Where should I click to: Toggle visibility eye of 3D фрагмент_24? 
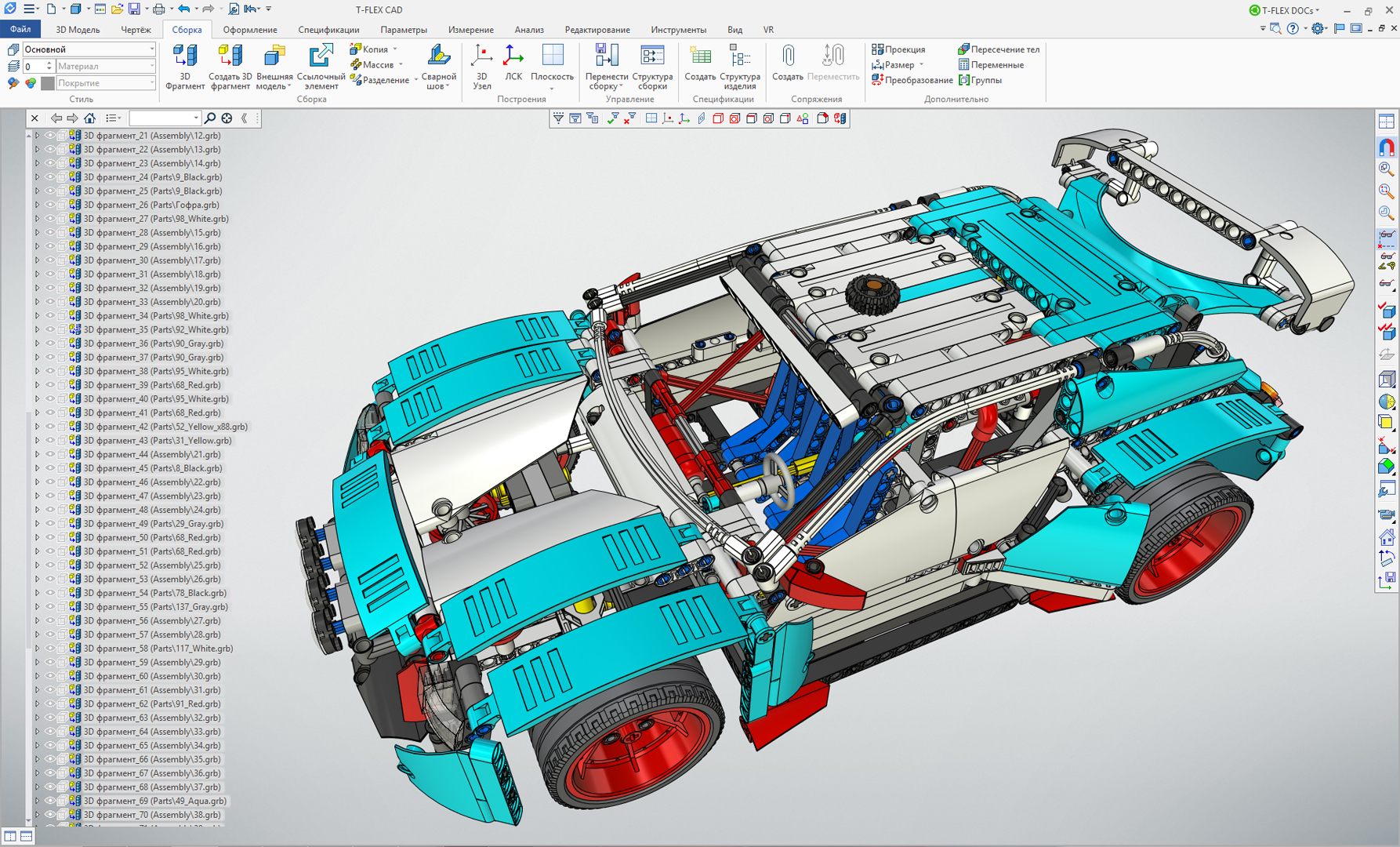point(50,177)
